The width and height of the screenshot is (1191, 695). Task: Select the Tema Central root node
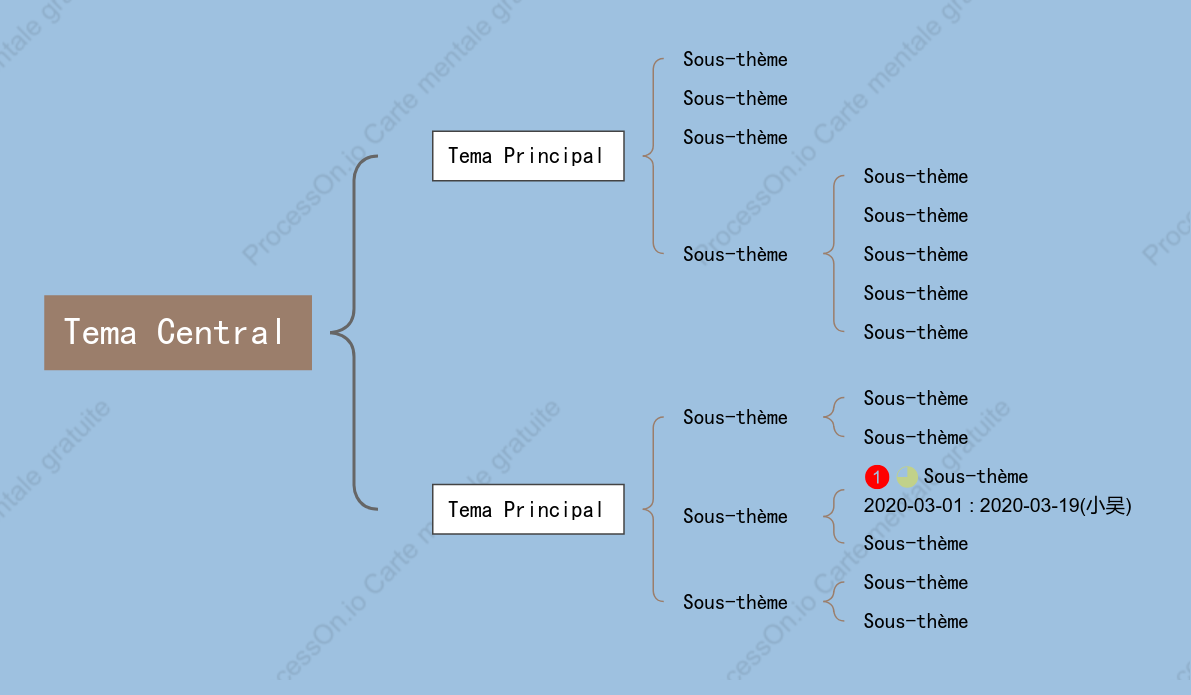click(x=178, y=333)
